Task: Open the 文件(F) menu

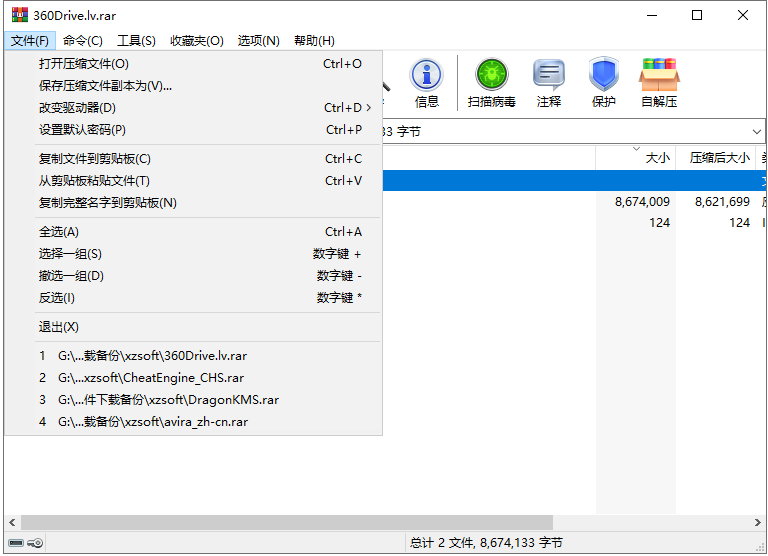Action: (x=30, y=41)
